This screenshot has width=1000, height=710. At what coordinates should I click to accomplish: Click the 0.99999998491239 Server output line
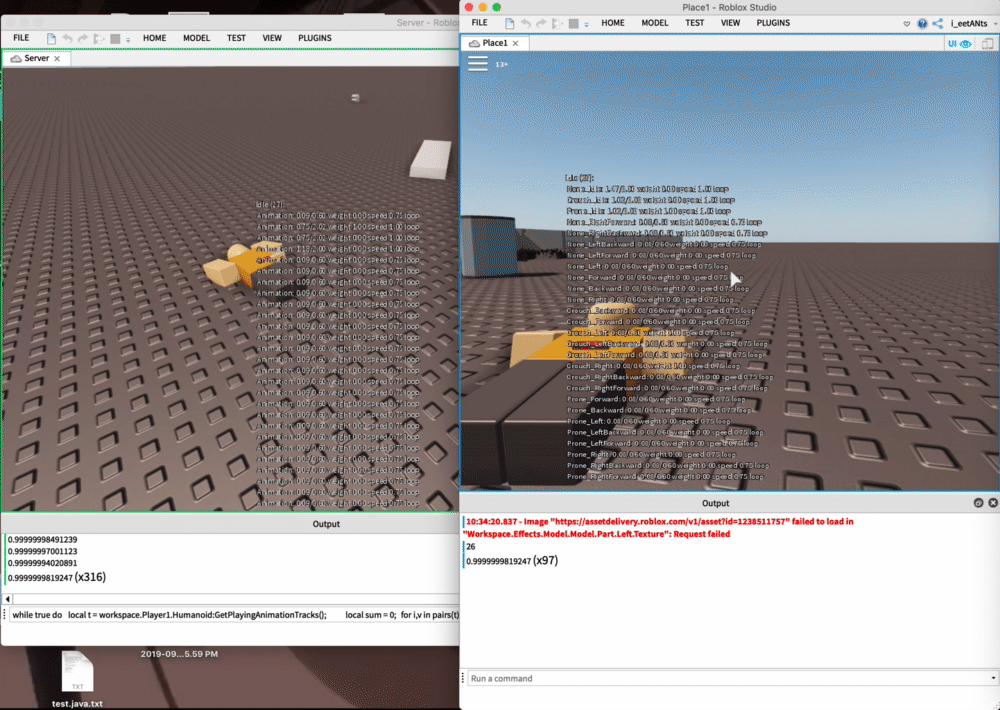42,540
